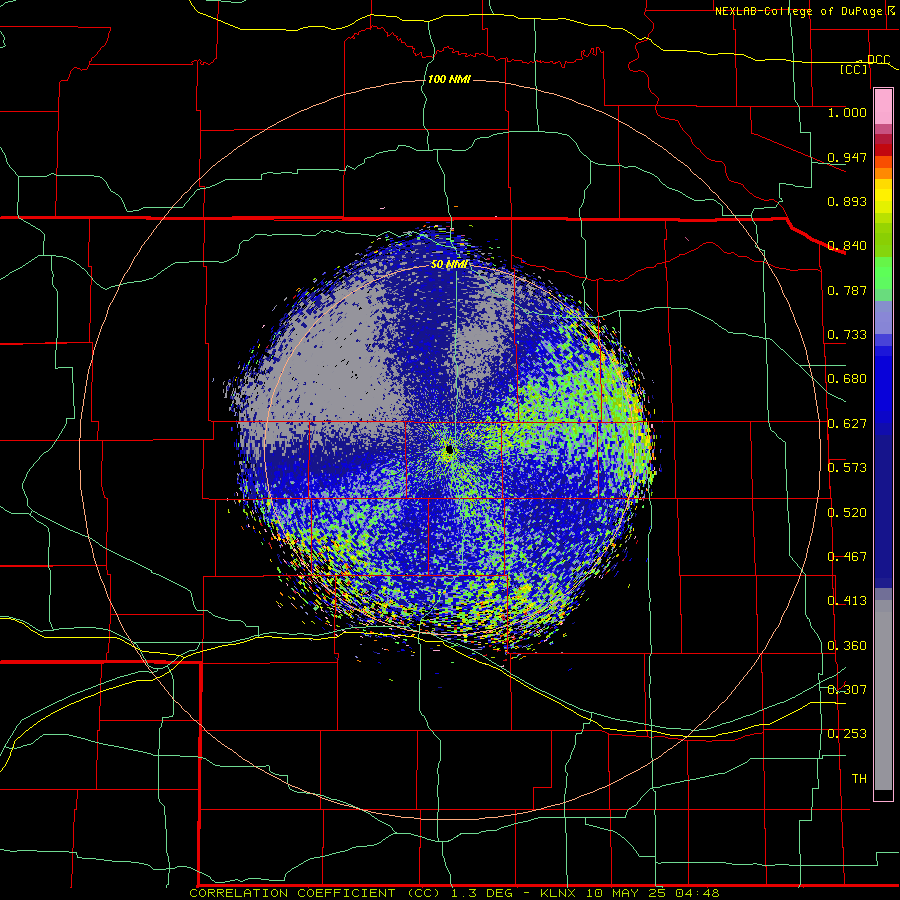Pick the lavender swatch on the color bar

[883, 317]
